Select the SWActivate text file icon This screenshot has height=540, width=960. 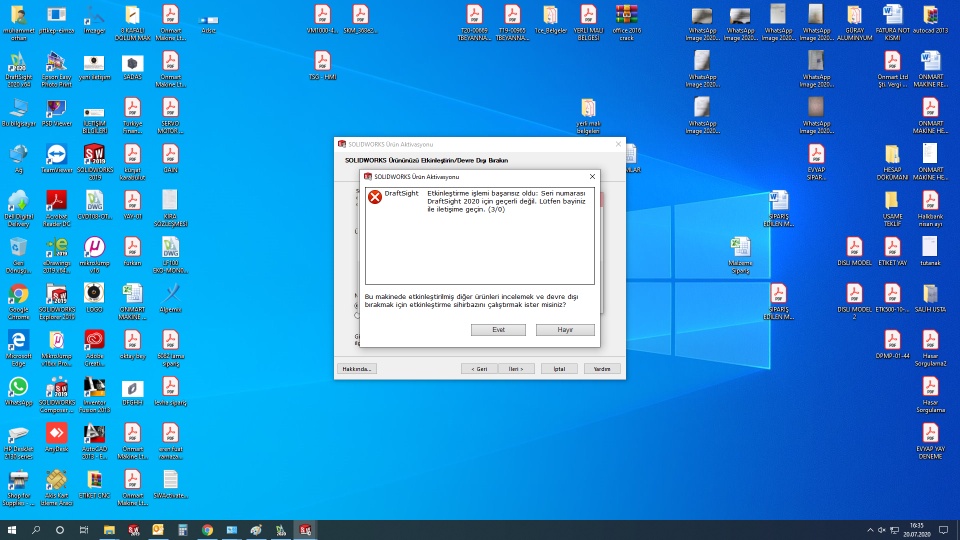point(170,484)
